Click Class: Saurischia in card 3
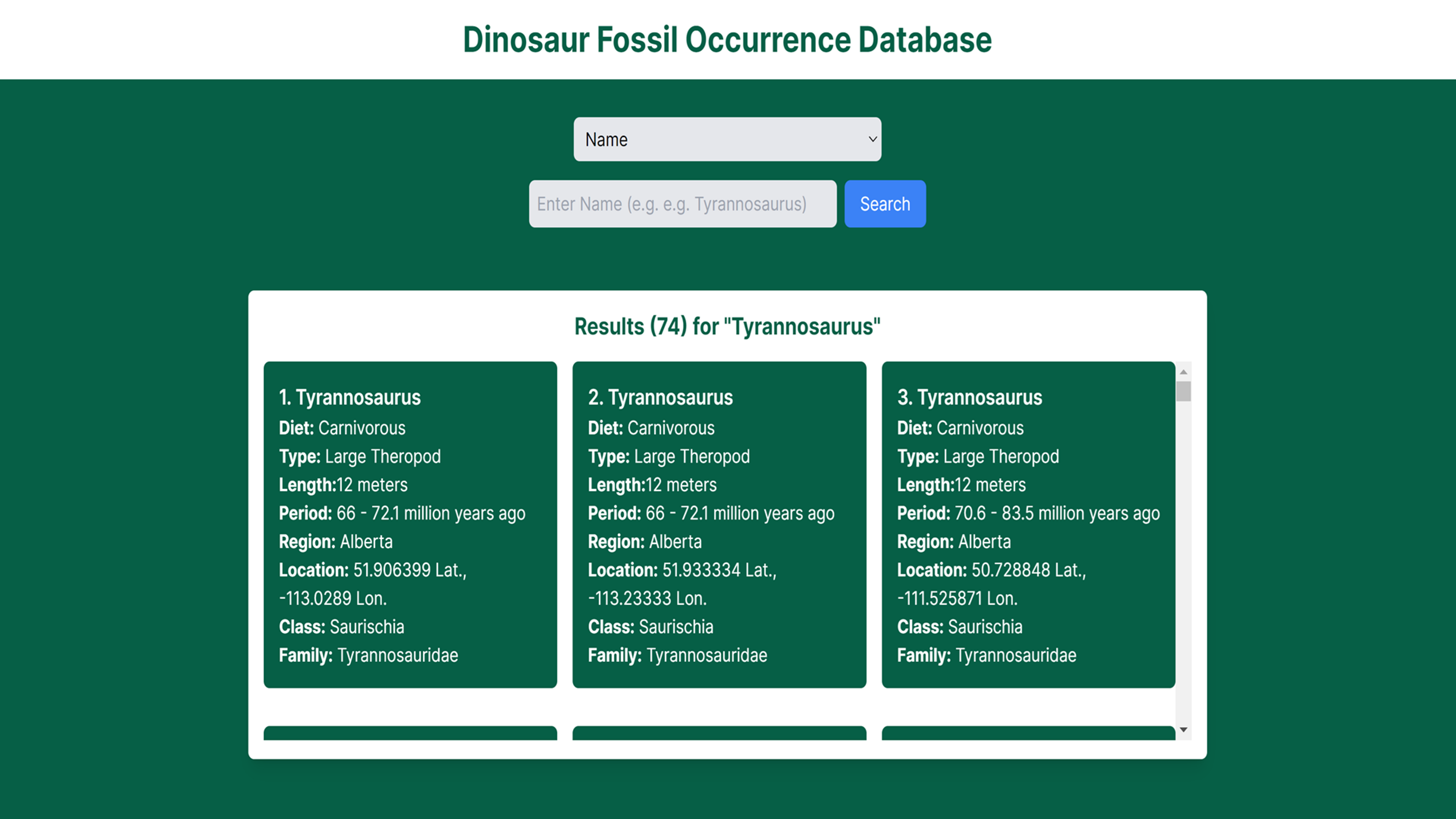The image size is (1456, 819). pos(960,627)
